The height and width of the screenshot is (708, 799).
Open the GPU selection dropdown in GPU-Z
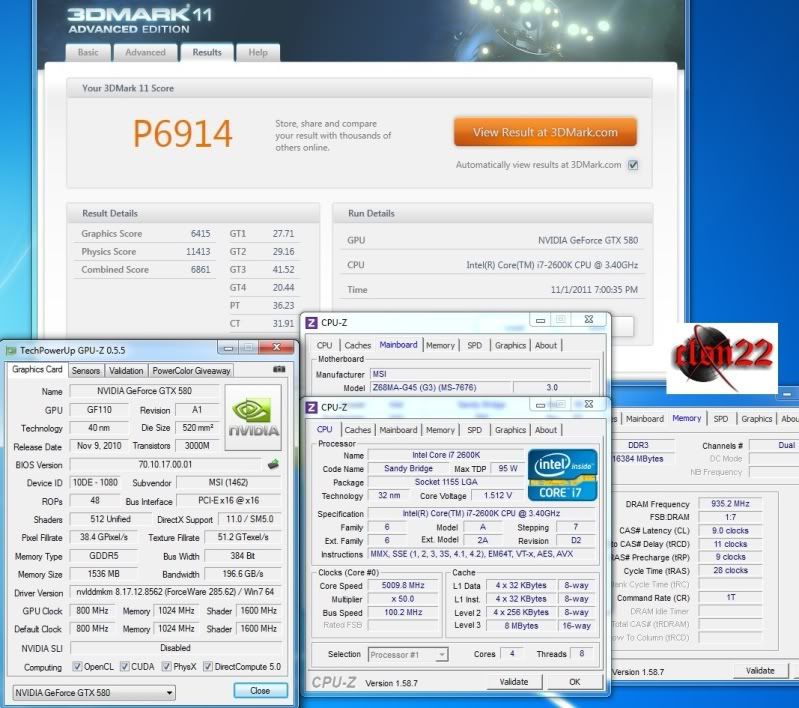tap(94, 693)
